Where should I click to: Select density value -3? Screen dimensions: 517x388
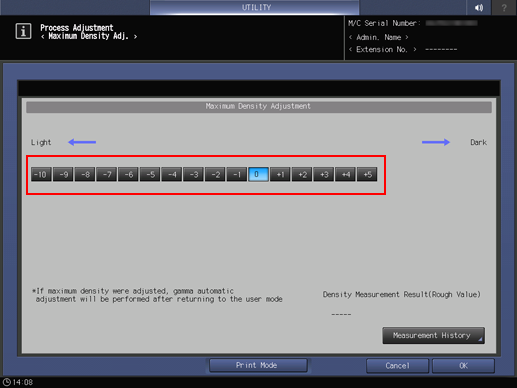tap(193, 174)
